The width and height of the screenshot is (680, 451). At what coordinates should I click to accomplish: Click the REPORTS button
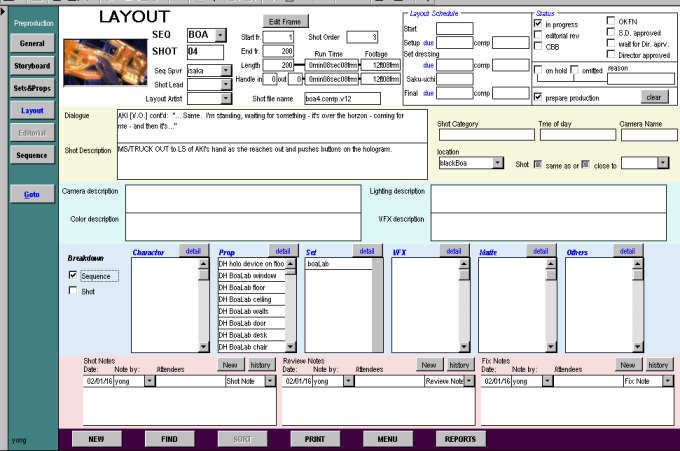(x=459, y=439)
